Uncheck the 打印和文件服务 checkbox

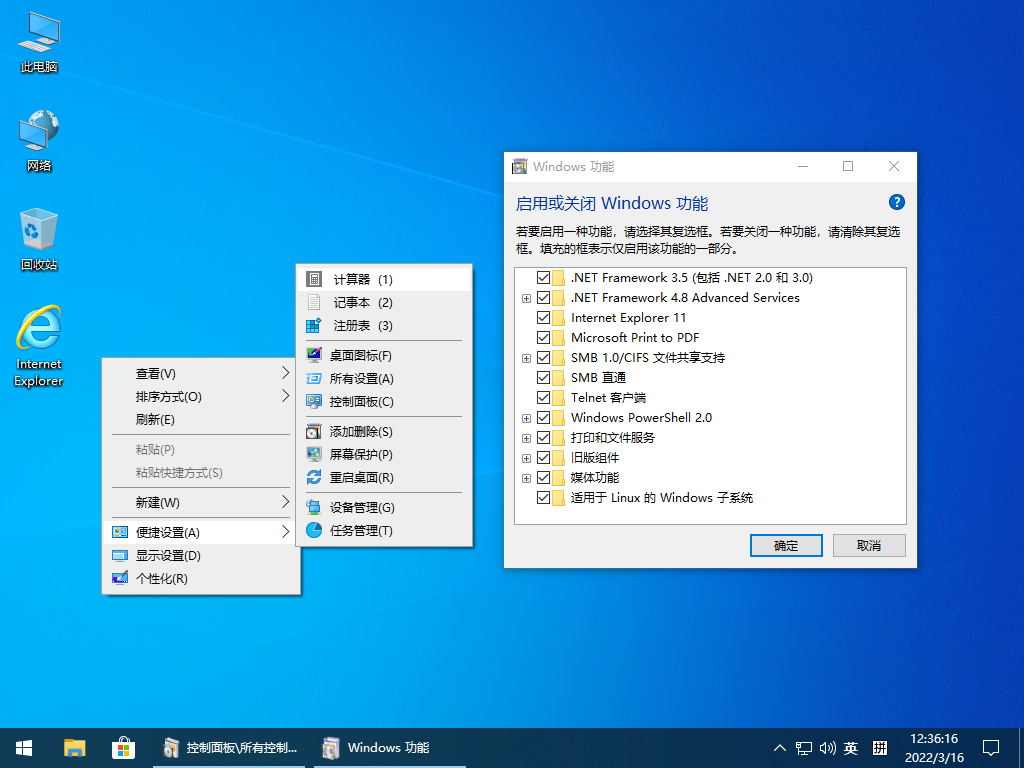pos(543,438)
